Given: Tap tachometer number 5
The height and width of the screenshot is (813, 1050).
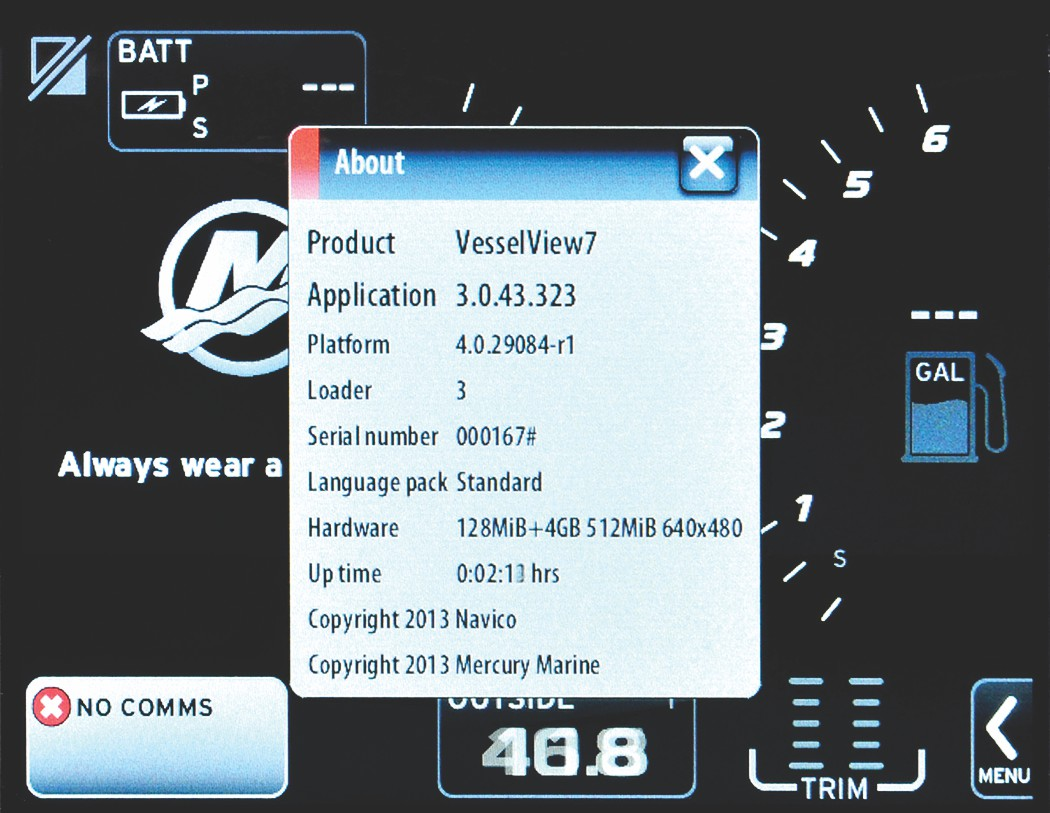Looking at the screenshot, I should pos(857,183).
